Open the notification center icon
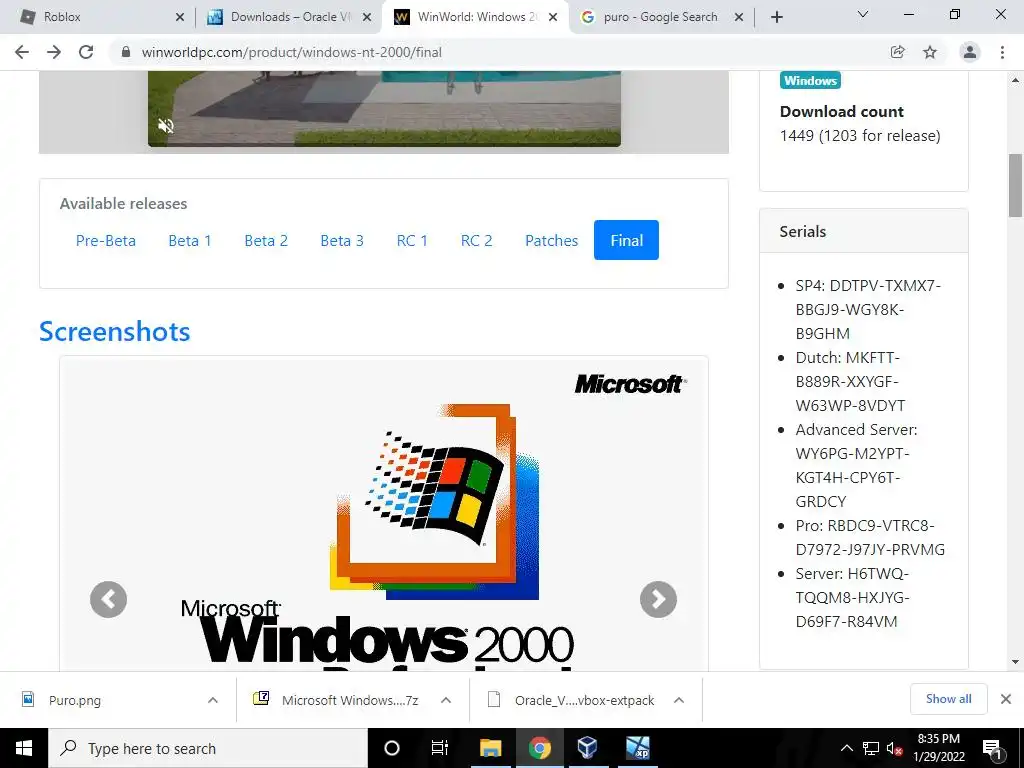Viewport: 1024px width, 768px height. coord(992,748)
